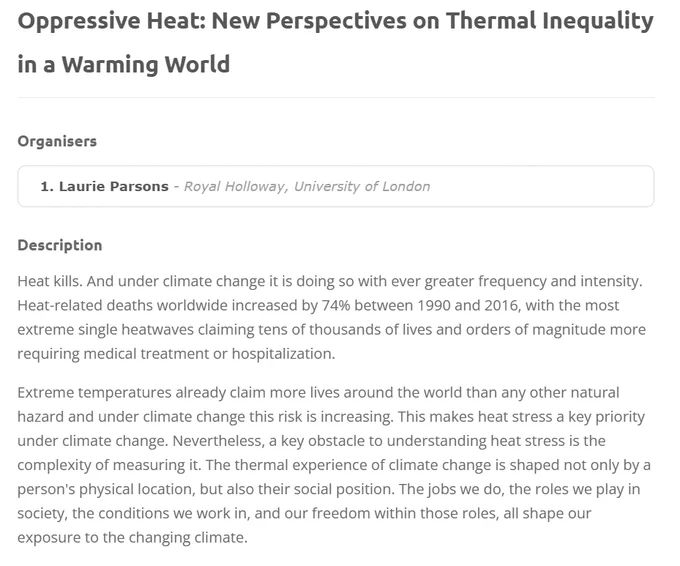Click the sentence starting 'Heat kills.'
680x566 pixels.
pos(50,281)
